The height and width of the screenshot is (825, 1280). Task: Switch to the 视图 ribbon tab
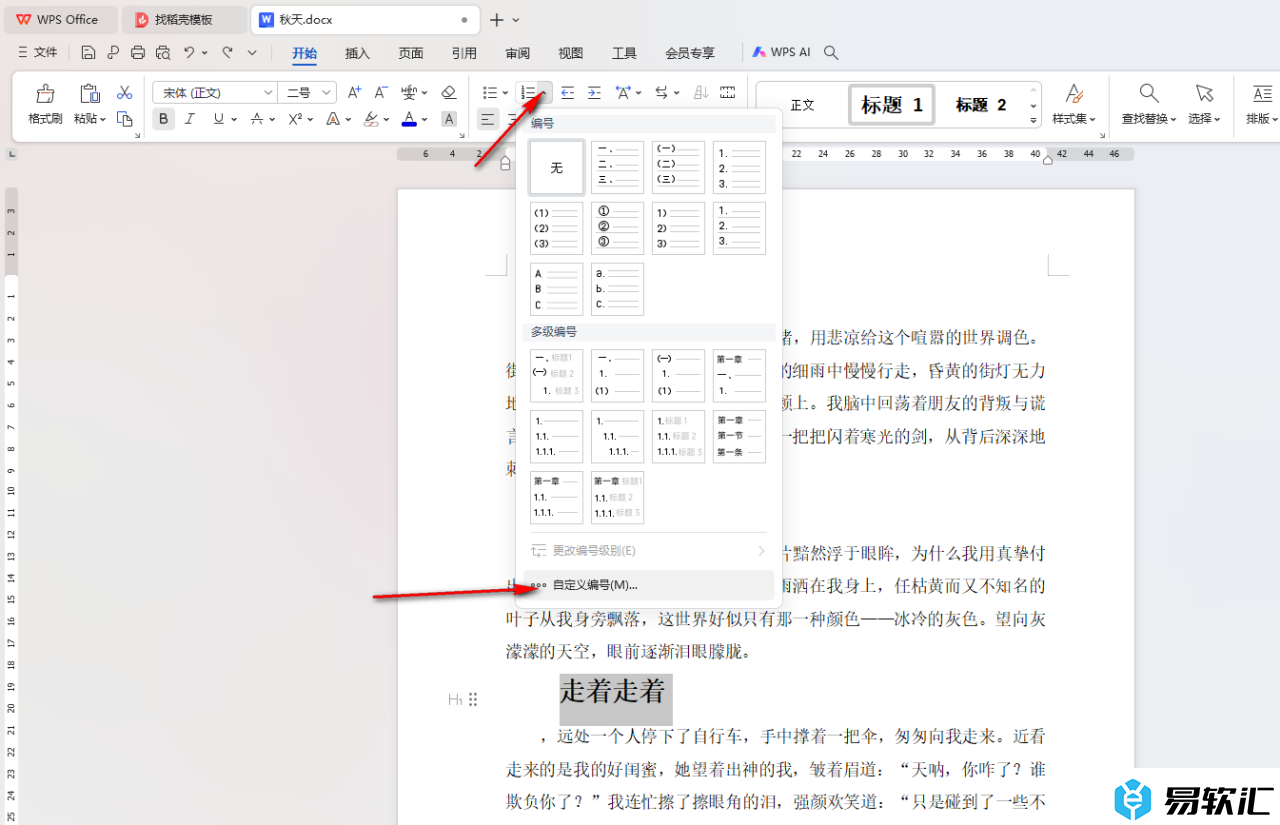[570, 53]
